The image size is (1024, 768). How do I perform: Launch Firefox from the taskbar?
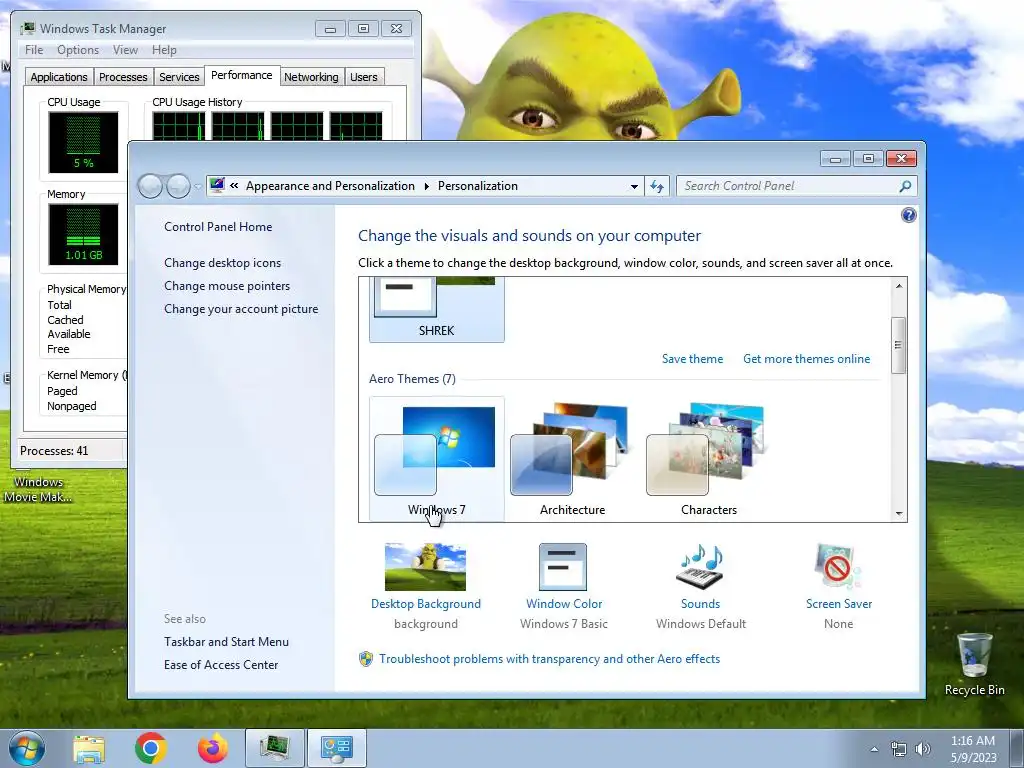coord(212,748)
